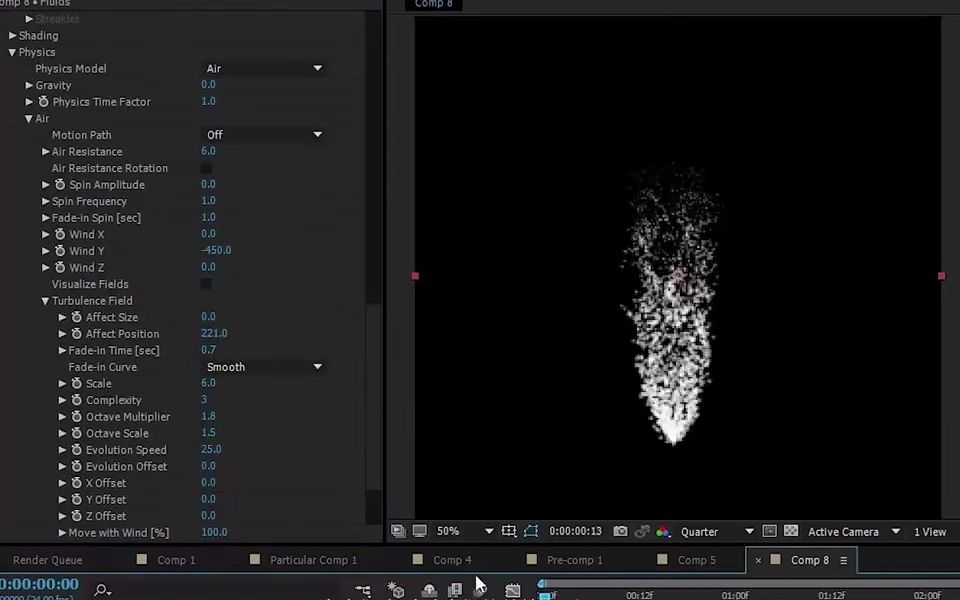Switch to the Comp 5 tab
The image size is (960, 600).
coord(697,560)
